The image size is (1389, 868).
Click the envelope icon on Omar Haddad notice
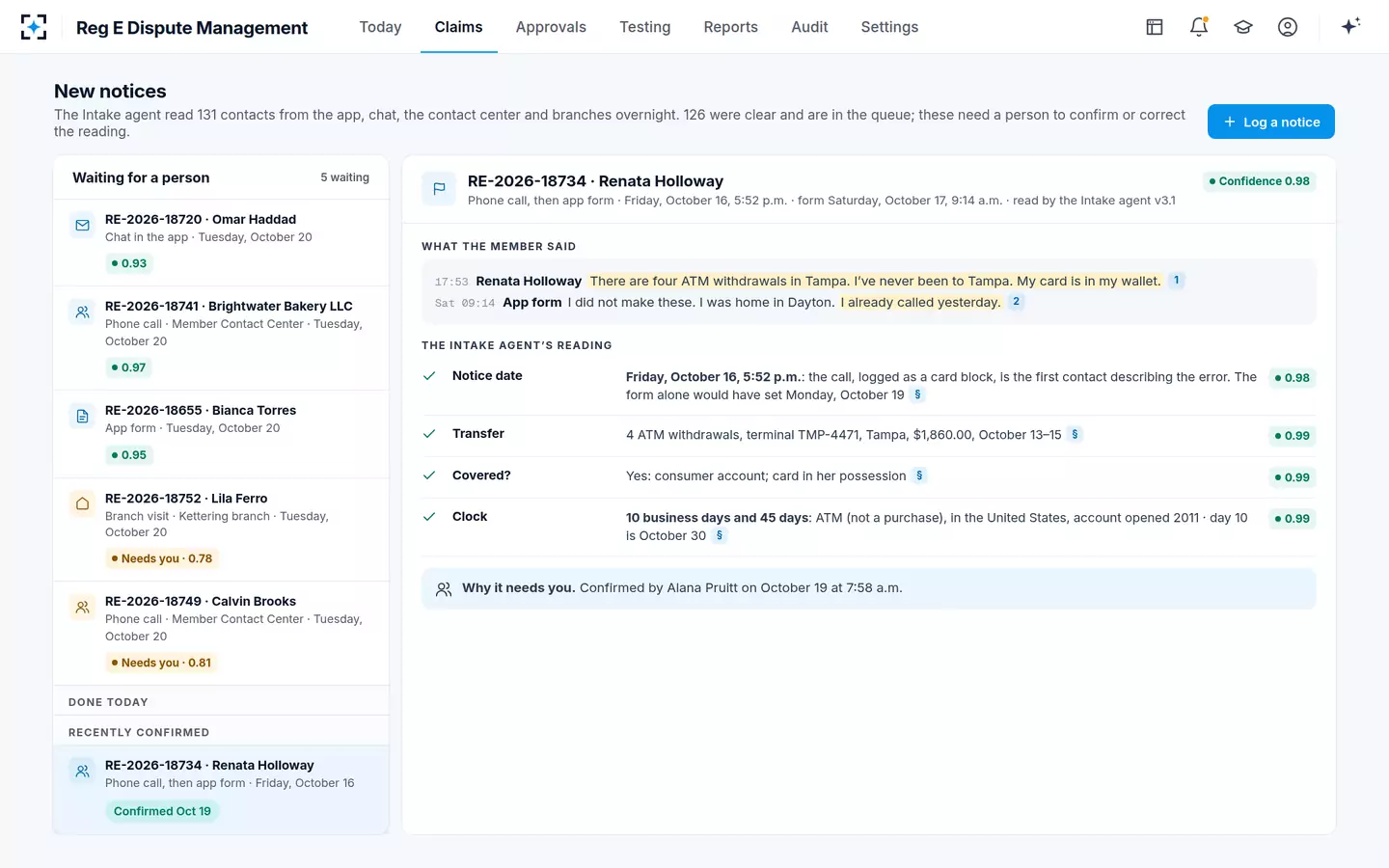click(83, 226)
